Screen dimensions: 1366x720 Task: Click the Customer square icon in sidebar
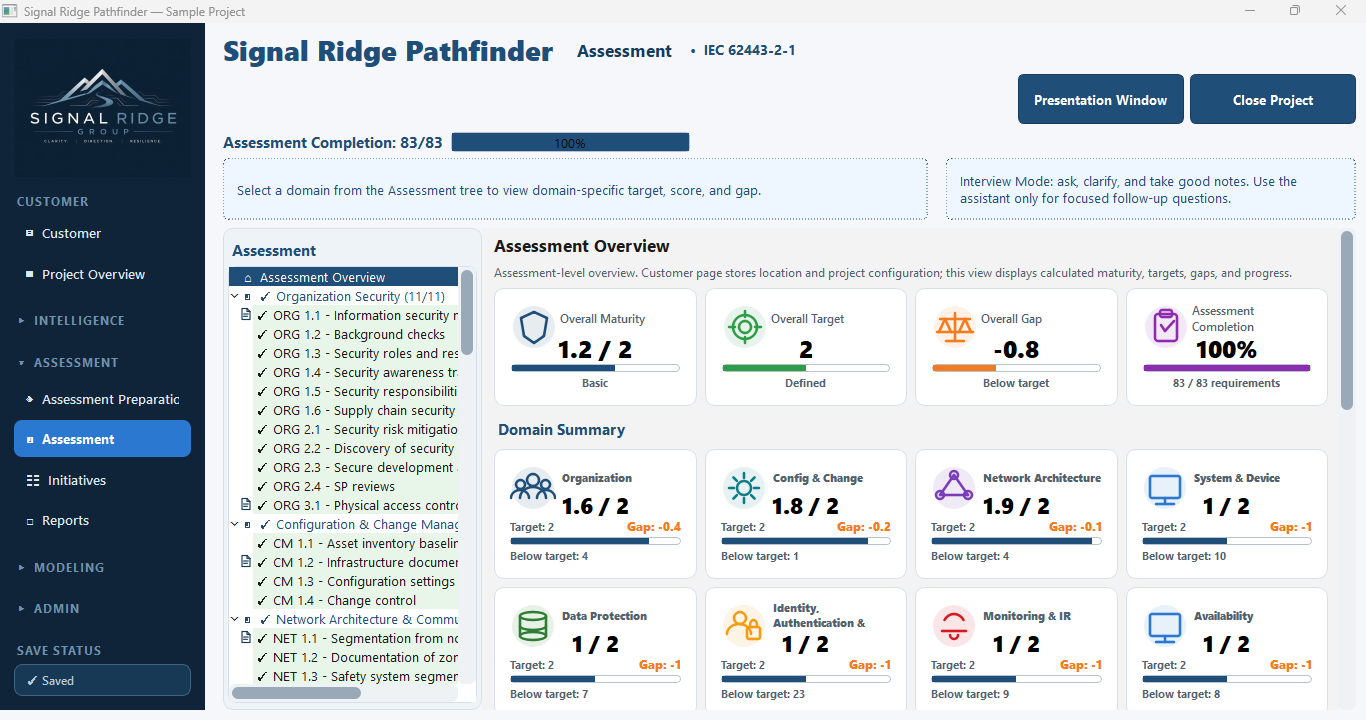[x=30, y=233]
